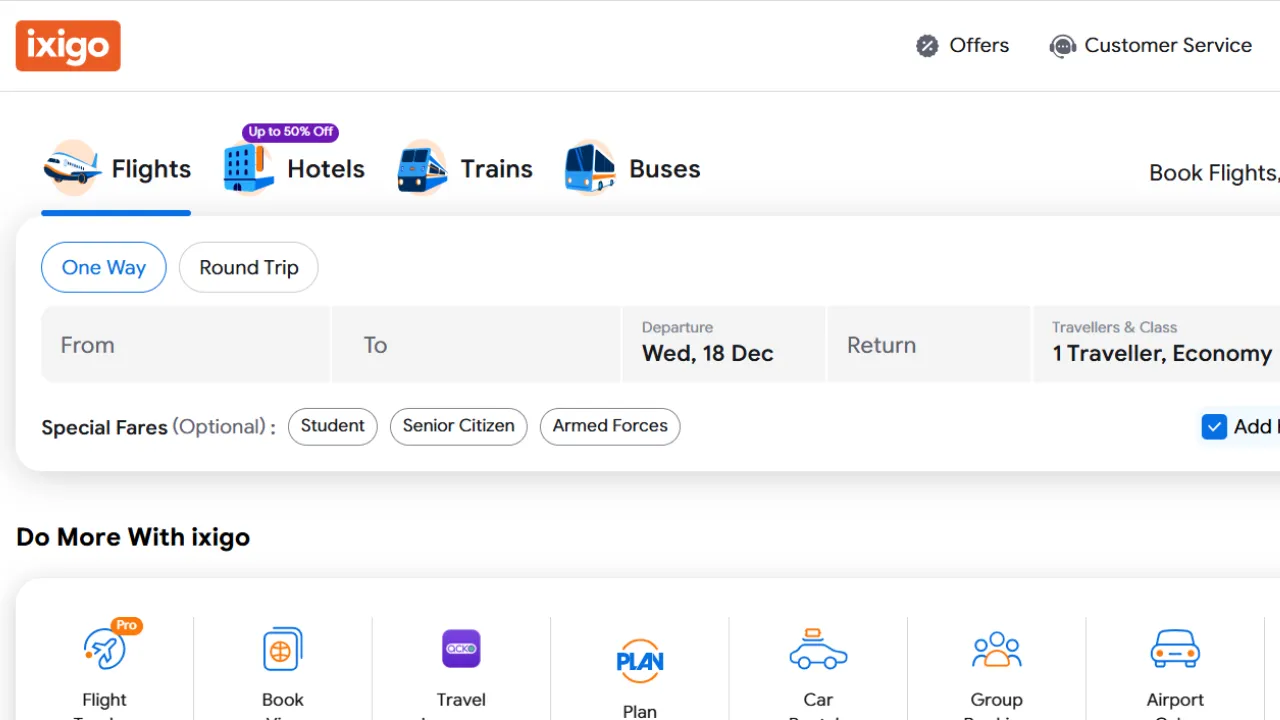This screenshot has width=1280, height=720.
Task: Click the ixigo logo
Action: 68,46
